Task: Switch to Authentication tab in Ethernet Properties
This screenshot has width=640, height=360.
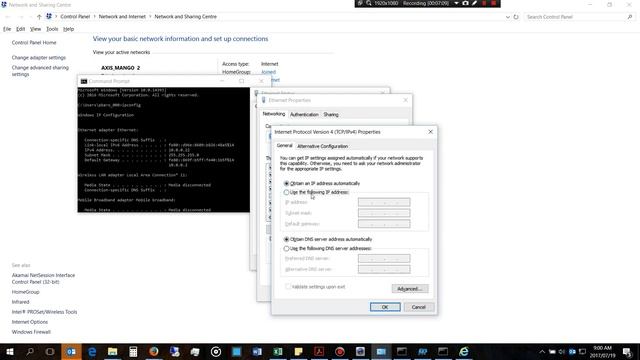Action: pos(304,115)
